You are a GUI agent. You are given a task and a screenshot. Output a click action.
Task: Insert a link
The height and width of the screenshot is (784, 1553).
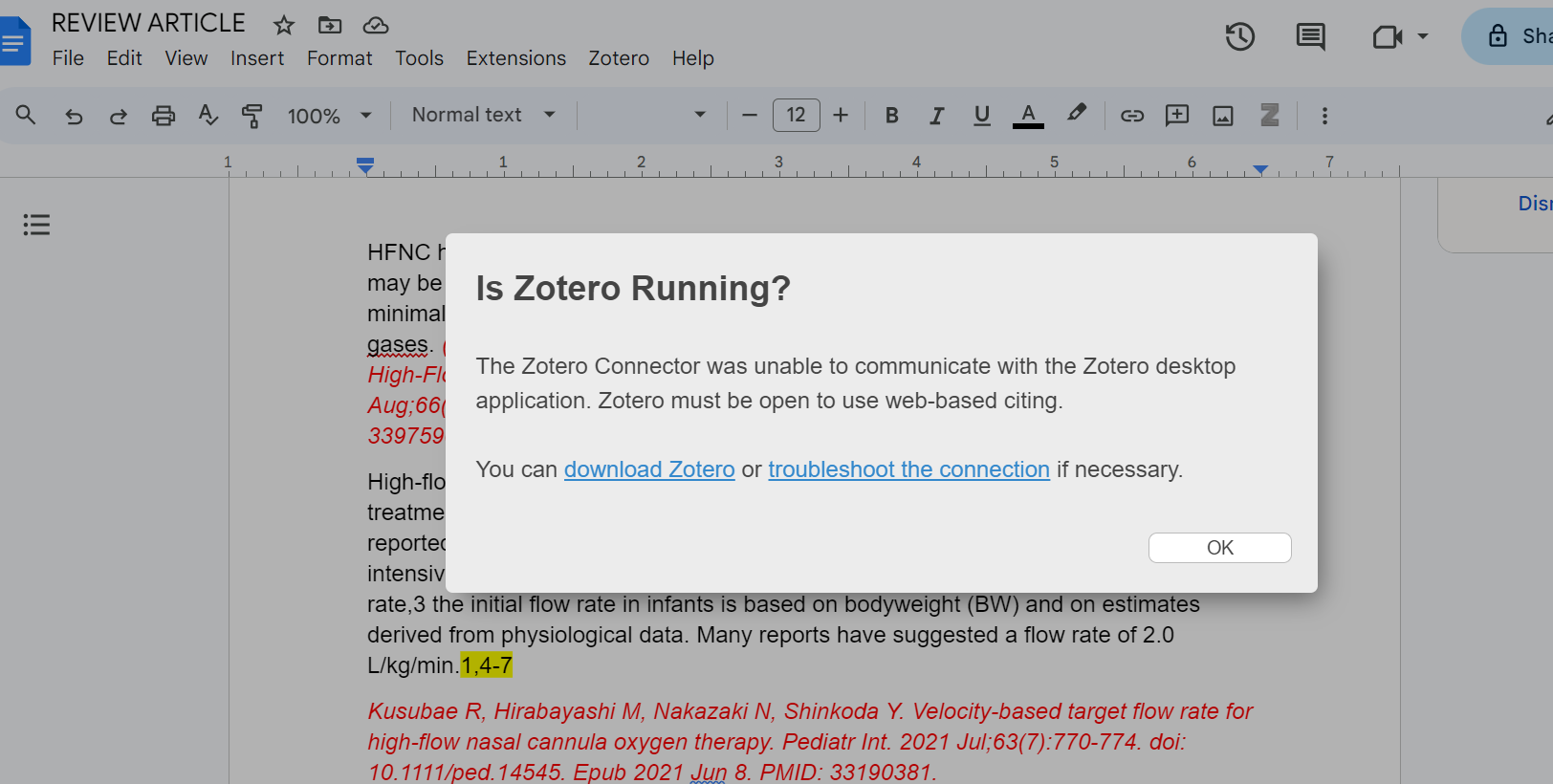[x=1132, y=116]
